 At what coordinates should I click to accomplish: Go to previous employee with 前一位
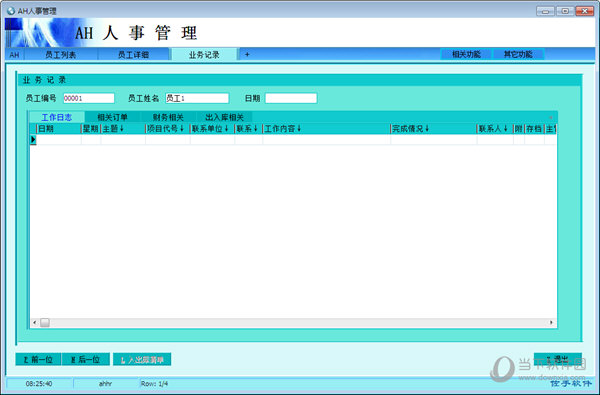tap(38, 359)
